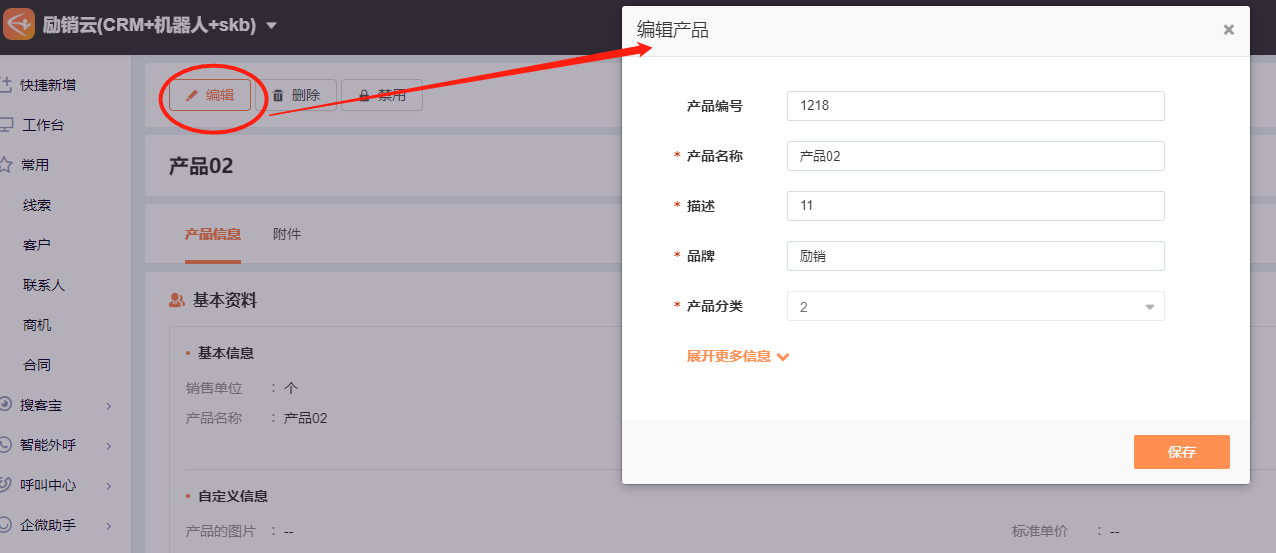Image resolution: width=1276 pixels, height=553 pixels.
Task: Click the 工作台 monitor icon
Action: coord(5,125)
